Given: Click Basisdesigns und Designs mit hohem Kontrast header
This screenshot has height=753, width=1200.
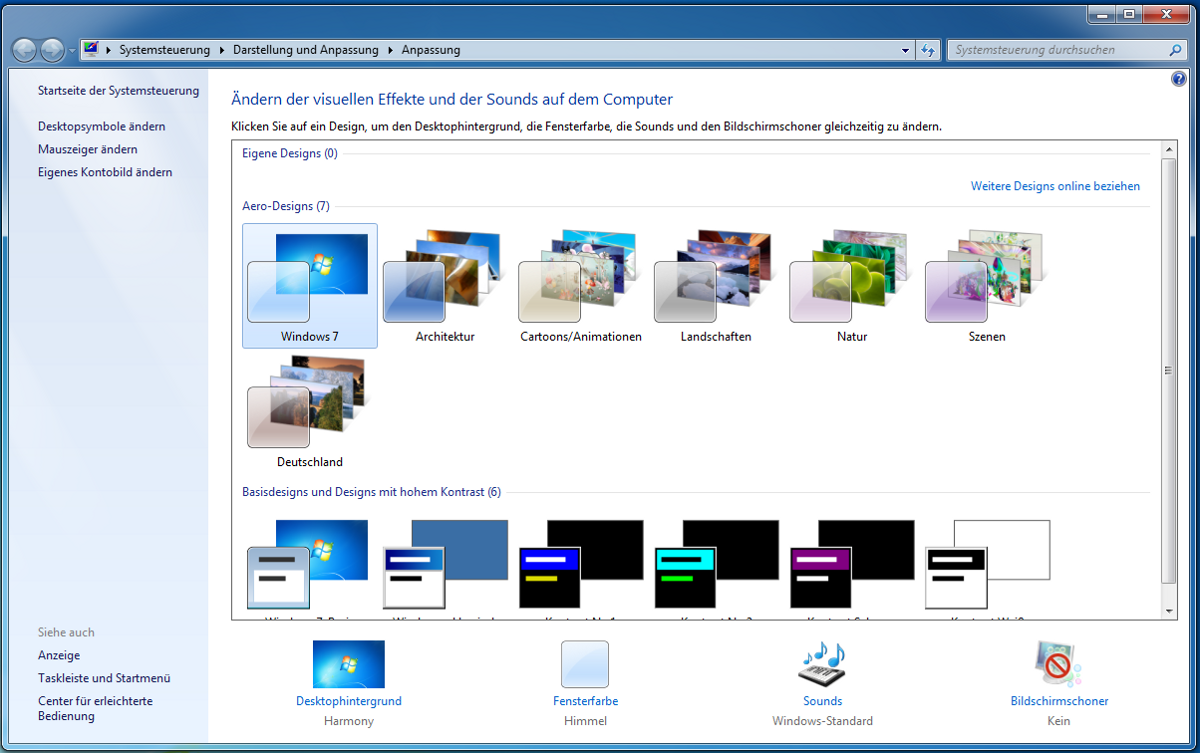Looking at the screenshot, I should 372,492.
